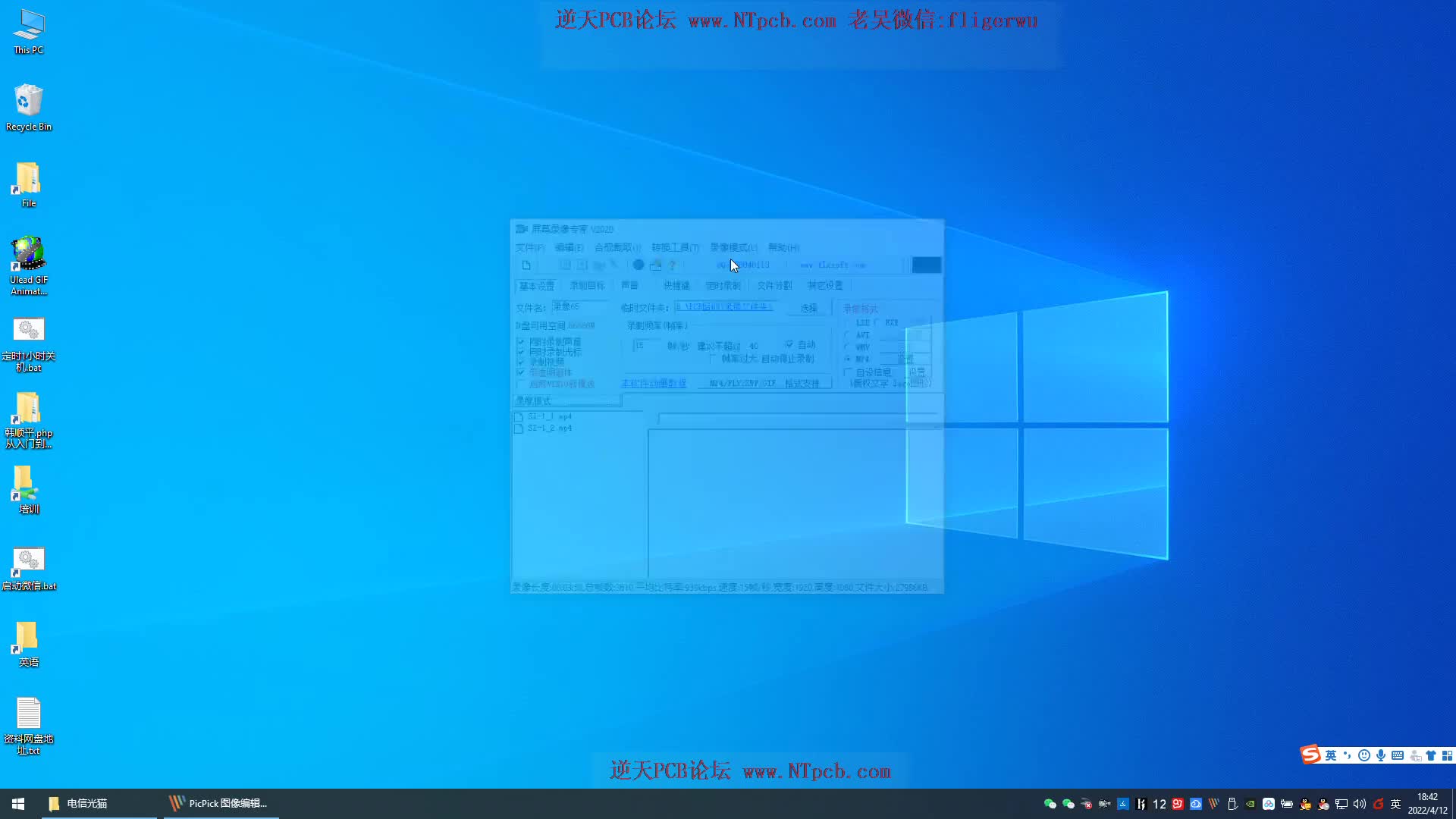
Task: Click round record button in recorder toolbar
Action: (639, 265)
